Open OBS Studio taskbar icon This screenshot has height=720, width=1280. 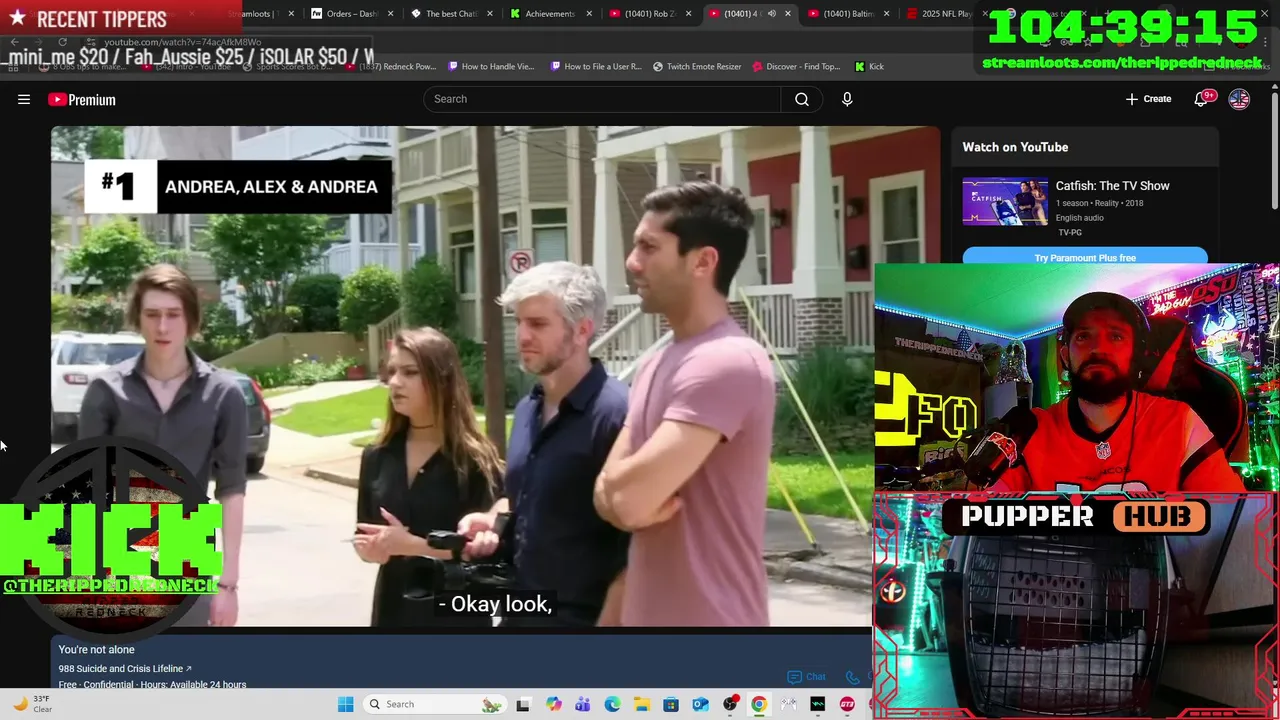[730, 704]
